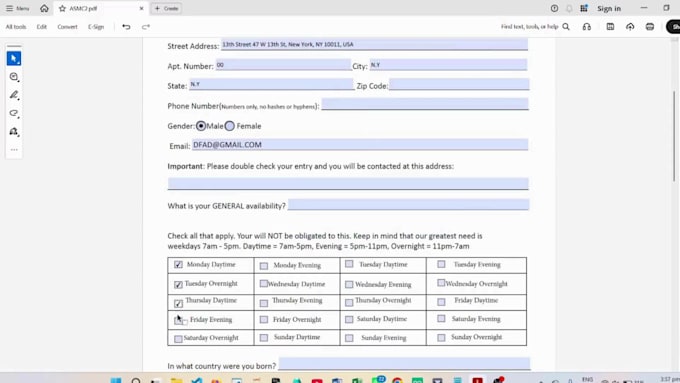Select the Female radio button

click(x=230, y=126)
